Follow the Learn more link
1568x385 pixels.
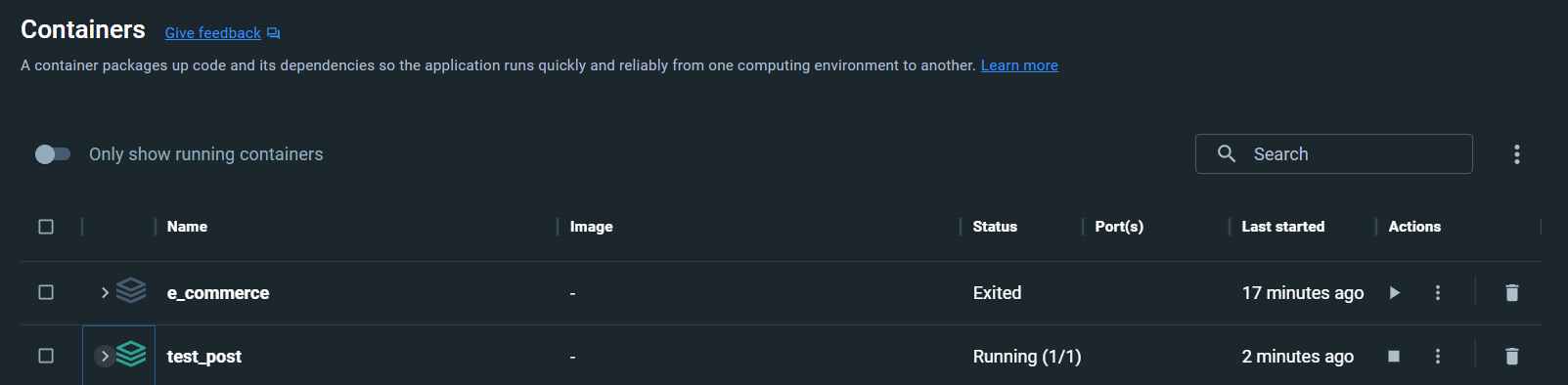pos(1019,65)
